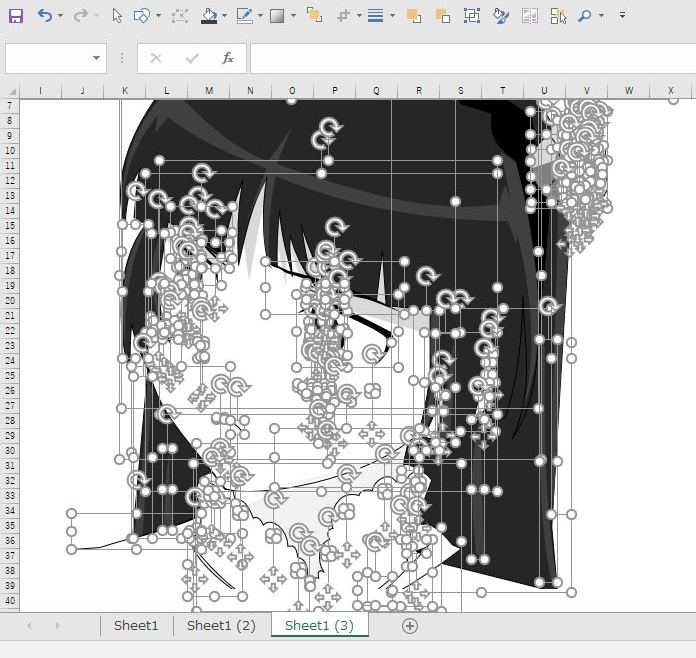Screen dimensions: 696x658
Task: Click the formula bar resize dots handle
Action: point(122,58)
